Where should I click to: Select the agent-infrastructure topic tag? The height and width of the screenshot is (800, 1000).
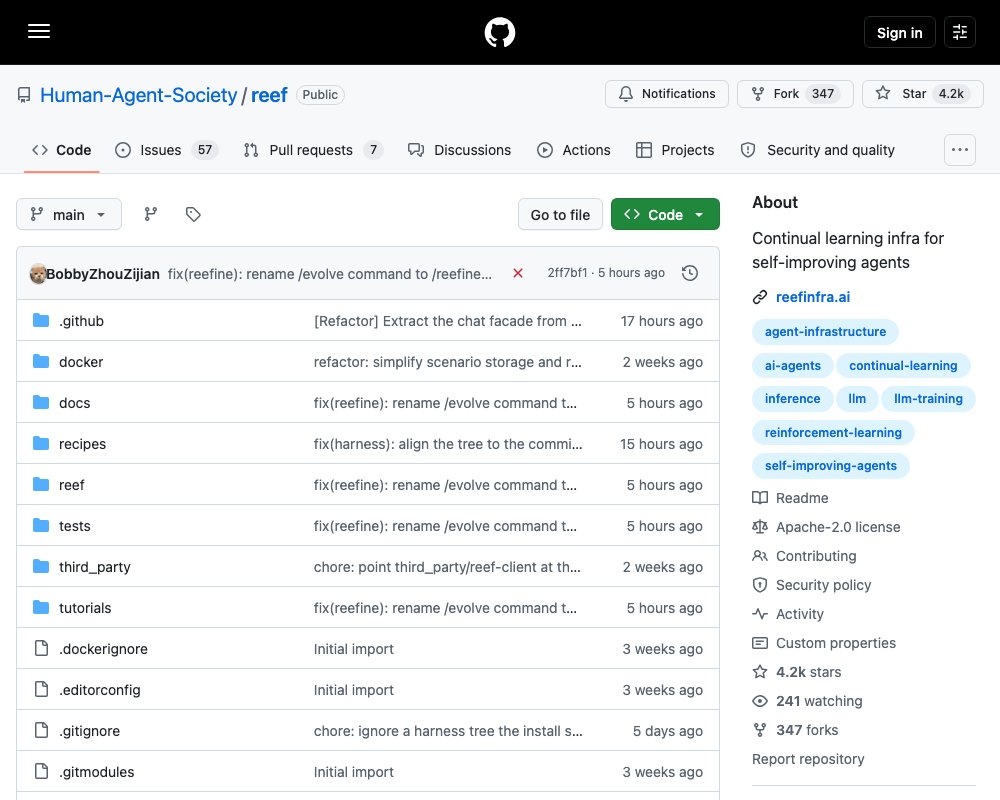[x=825, y=332]
